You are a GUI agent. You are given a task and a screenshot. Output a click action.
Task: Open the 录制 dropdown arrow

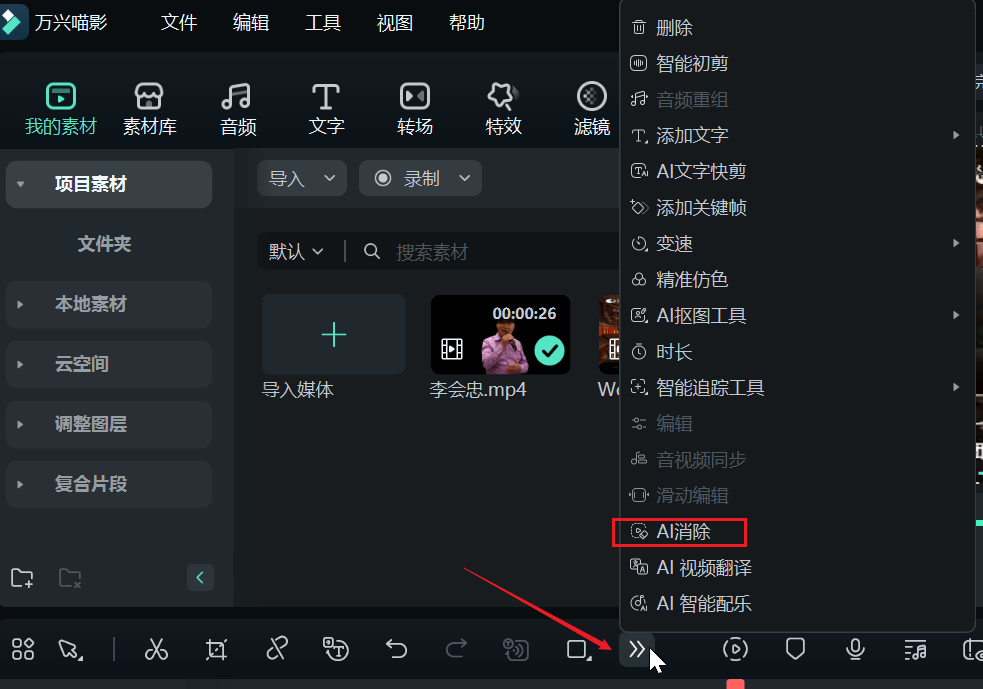point(465,178)
